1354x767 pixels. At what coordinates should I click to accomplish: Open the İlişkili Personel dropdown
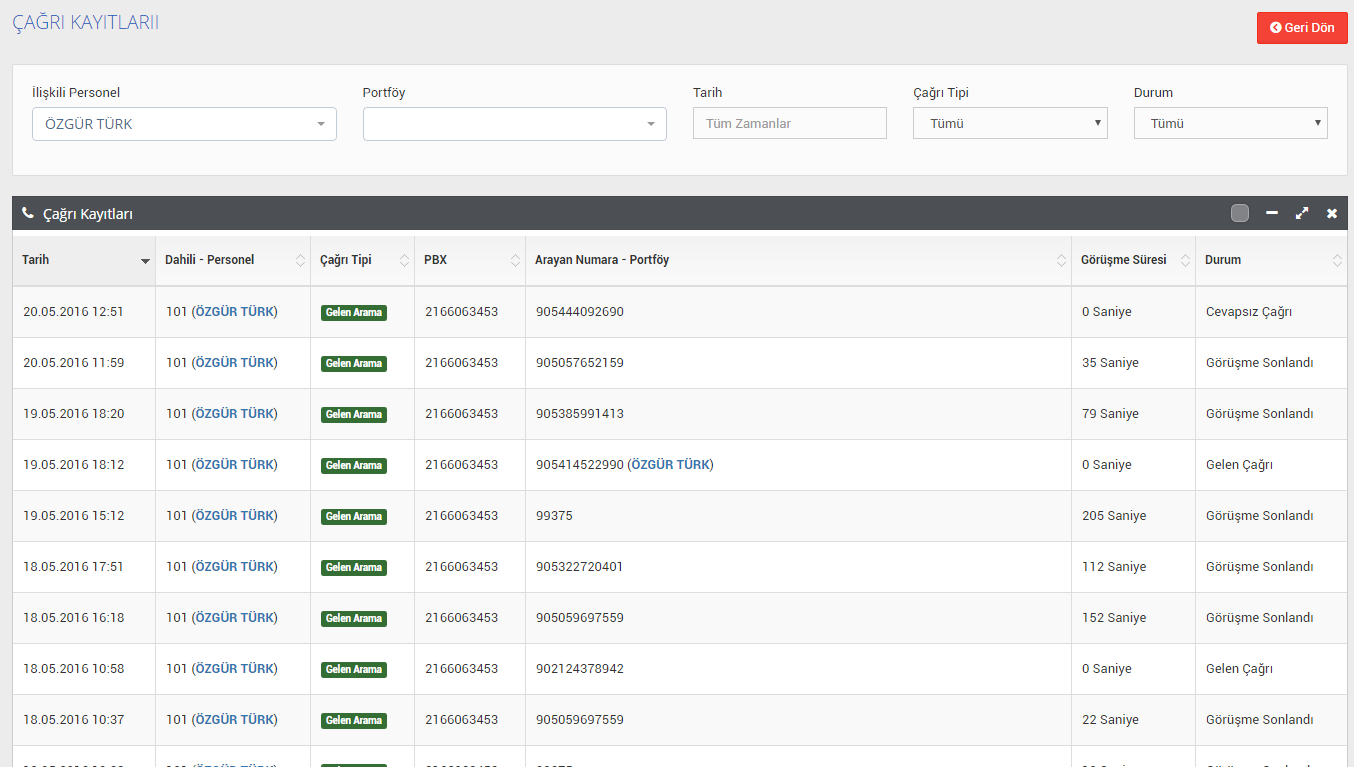point(184,124)
